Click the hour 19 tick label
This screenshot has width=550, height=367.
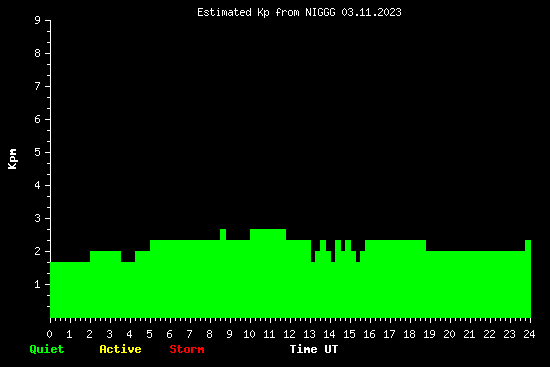pos(429,334)
